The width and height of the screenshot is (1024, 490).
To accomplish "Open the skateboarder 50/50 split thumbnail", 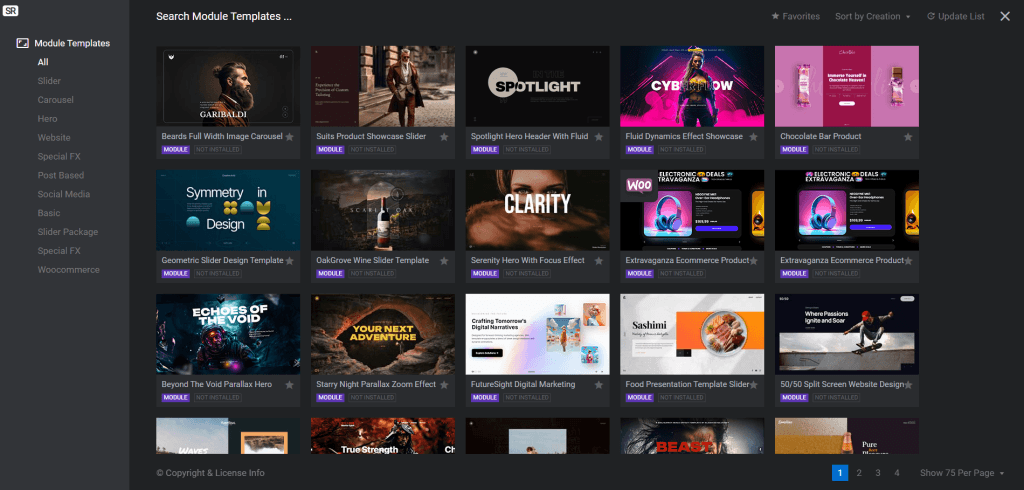I will click(x=846, y=335).
